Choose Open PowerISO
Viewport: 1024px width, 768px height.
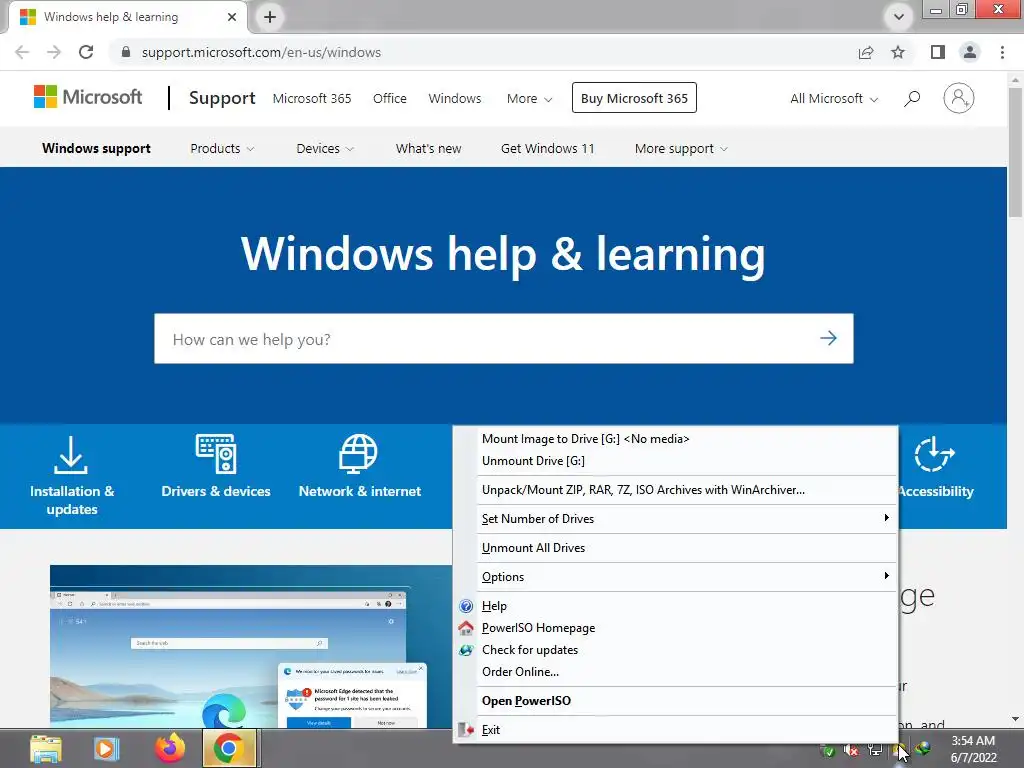(x=676, y=701)
